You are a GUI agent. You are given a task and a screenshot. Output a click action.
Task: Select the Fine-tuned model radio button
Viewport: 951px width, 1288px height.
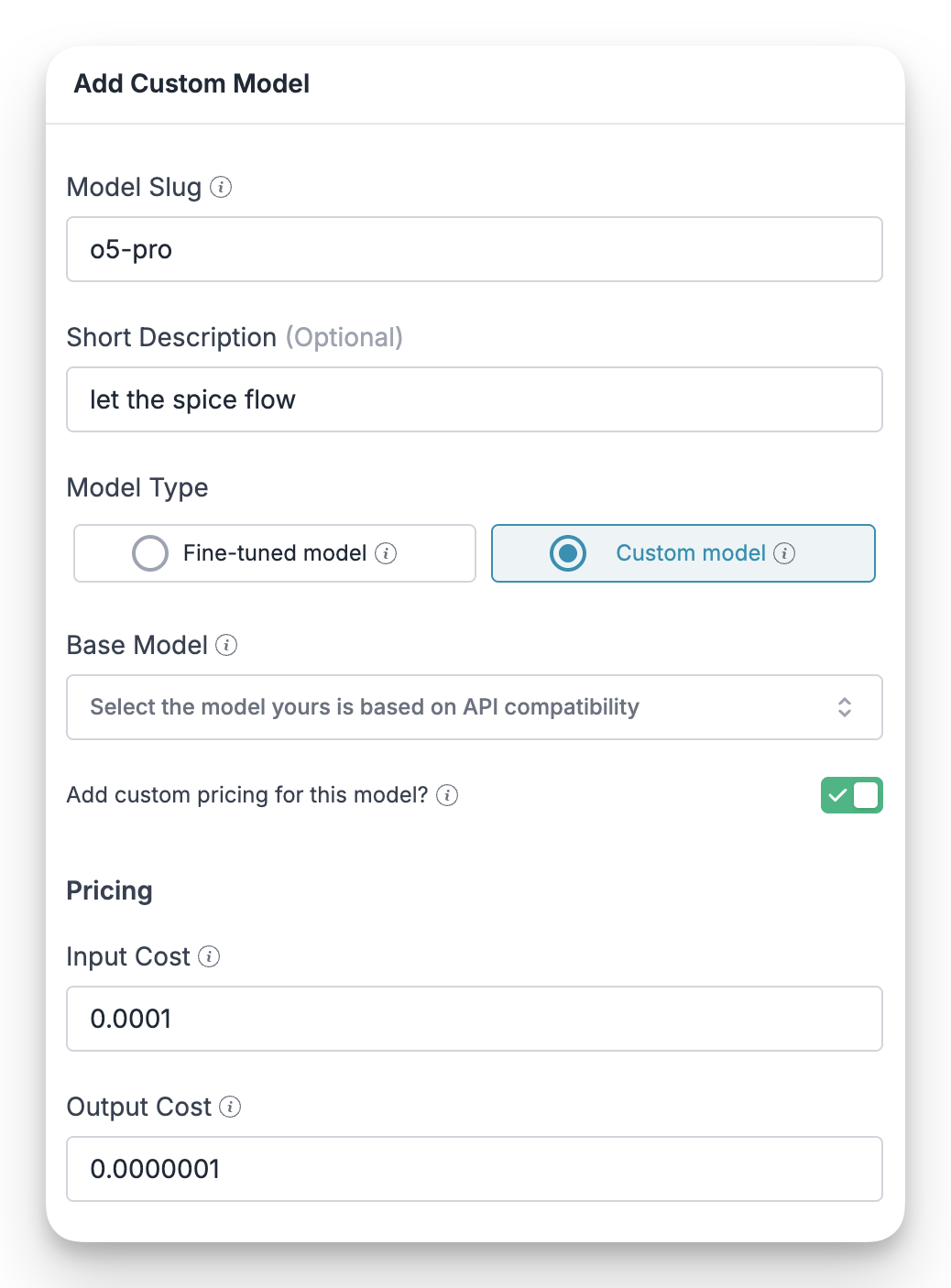coord(150,553)
